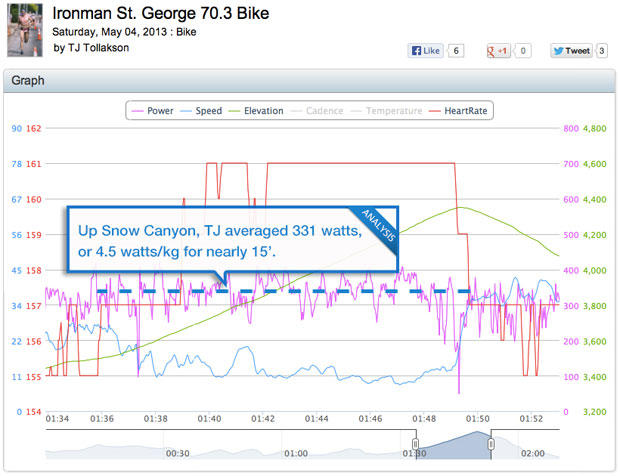Screen dimensions: 620x476
Task: Click the tweet count bubble showing 3
Action: coord(602,50)
